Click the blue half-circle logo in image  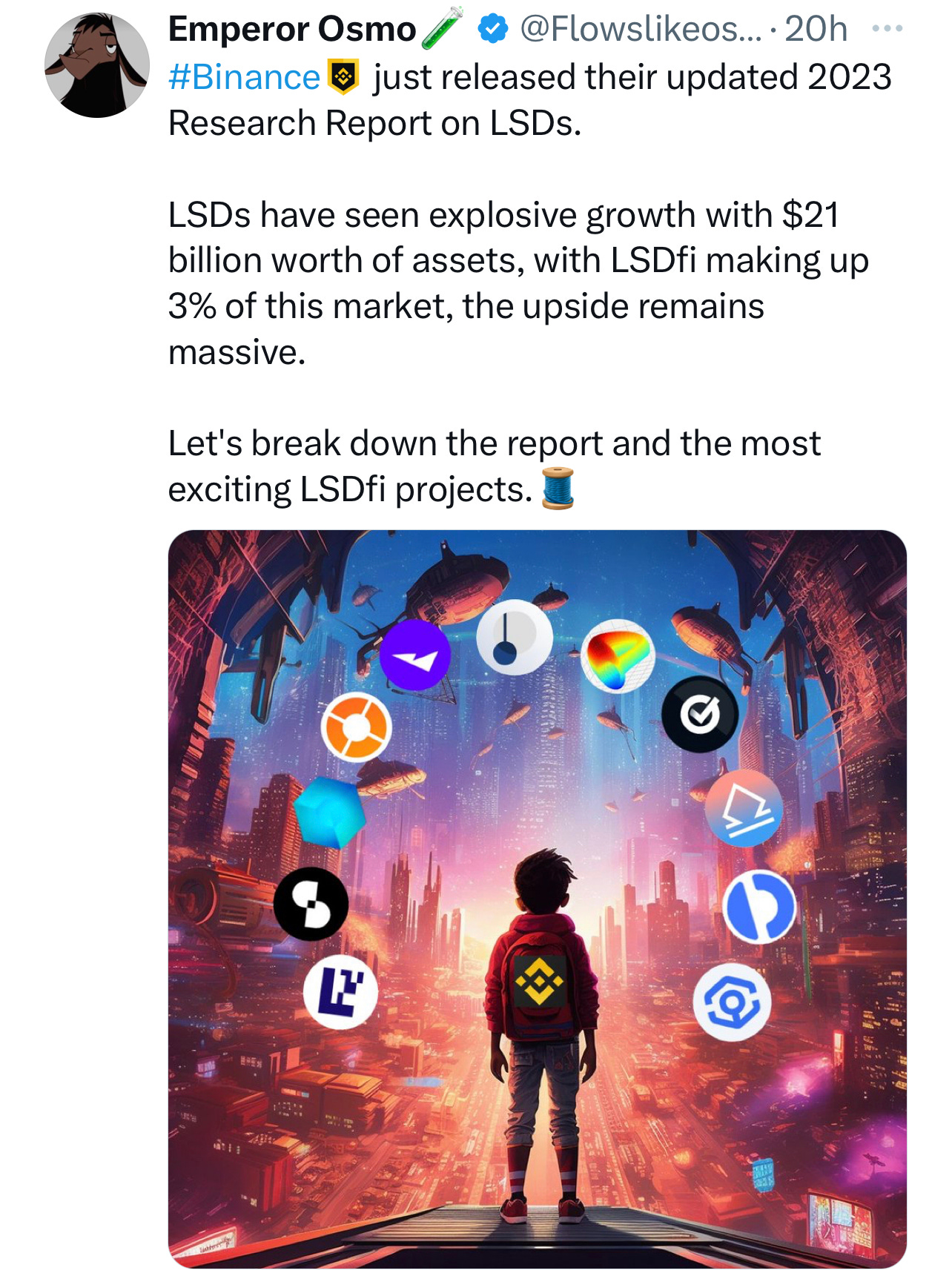(759, 907)
